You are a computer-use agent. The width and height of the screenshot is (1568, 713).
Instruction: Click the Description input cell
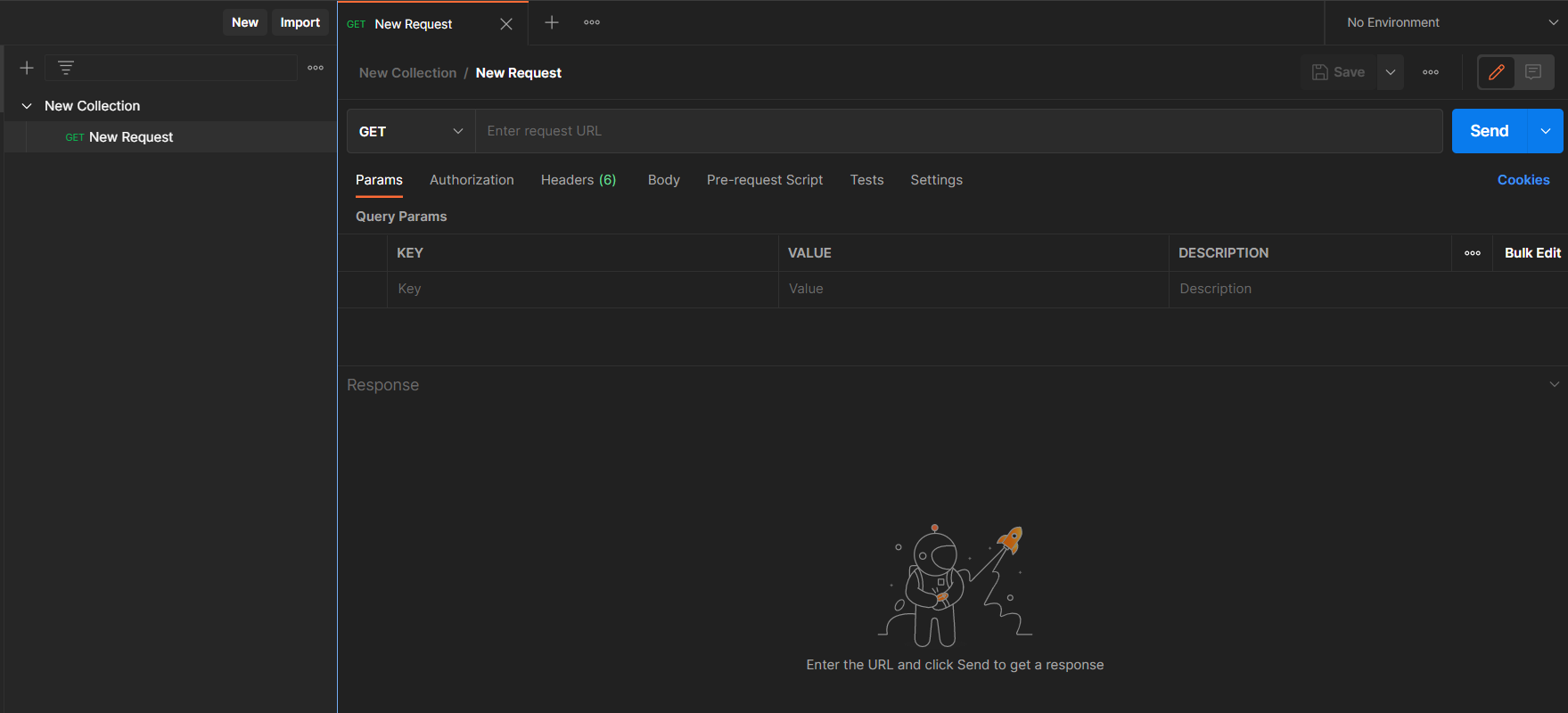coord(1368,289)
